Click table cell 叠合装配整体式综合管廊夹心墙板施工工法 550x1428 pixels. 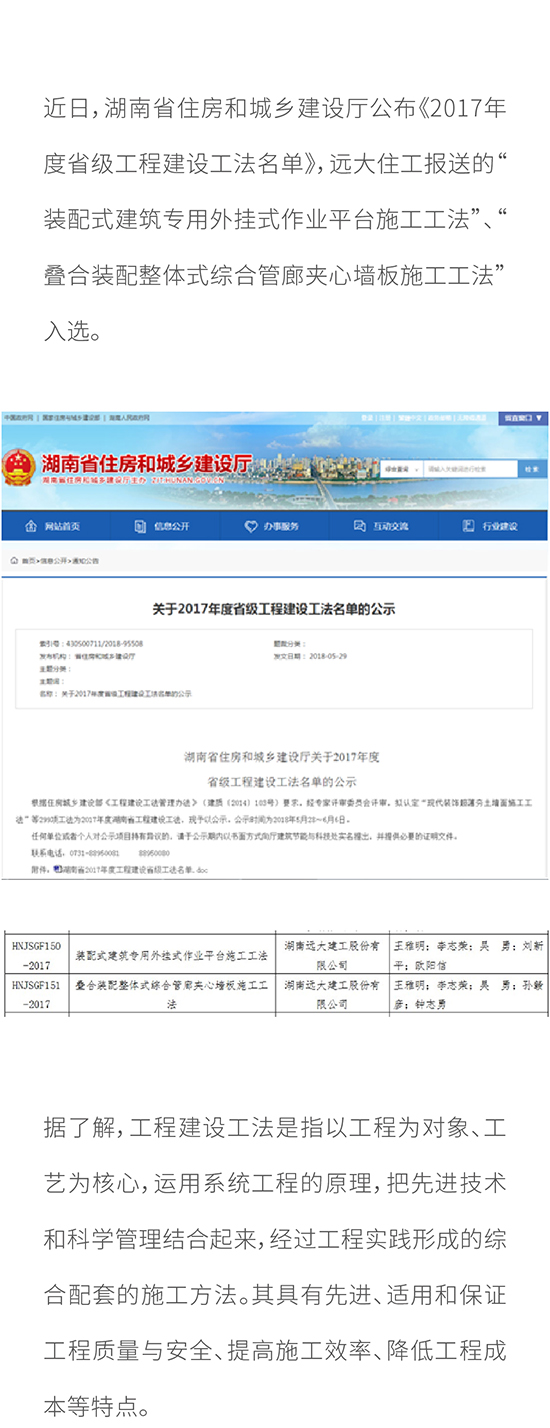(x=173, y=993)
